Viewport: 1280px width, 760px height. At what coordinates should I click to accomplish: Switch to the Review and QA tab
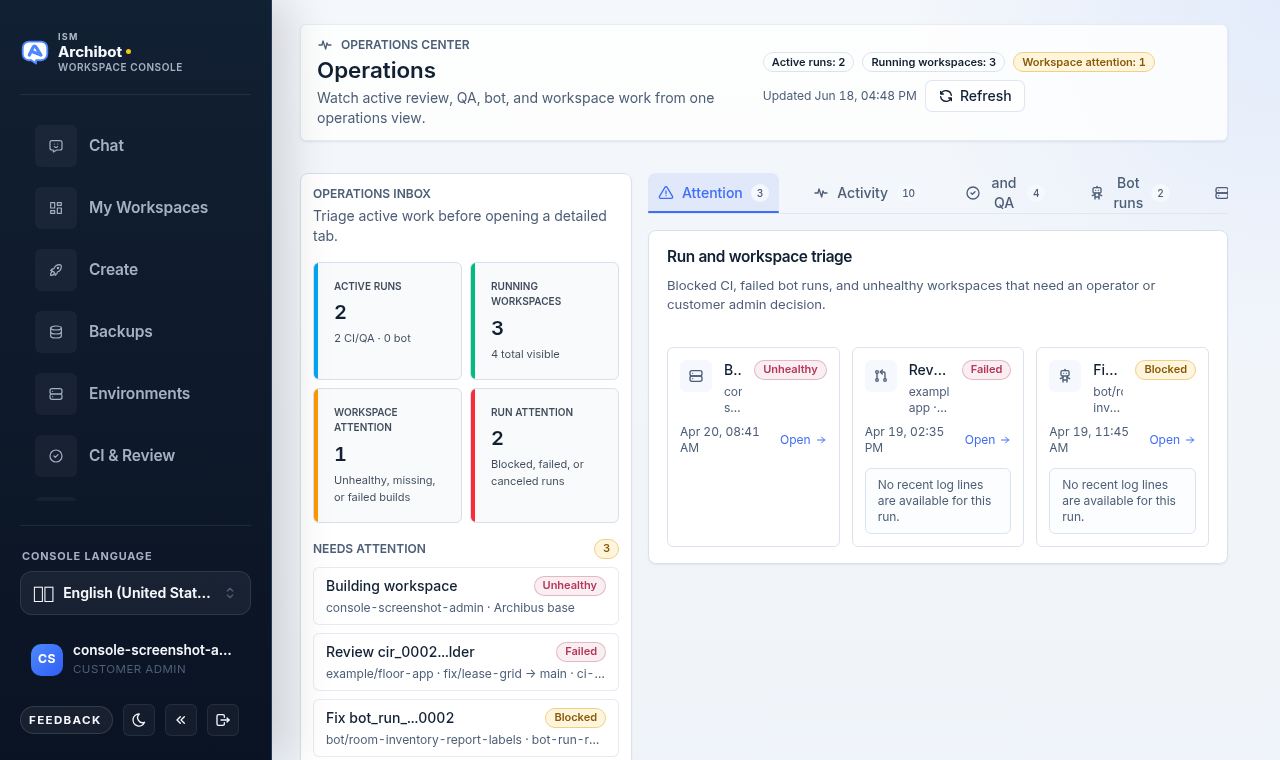[x=1004, y=193]
